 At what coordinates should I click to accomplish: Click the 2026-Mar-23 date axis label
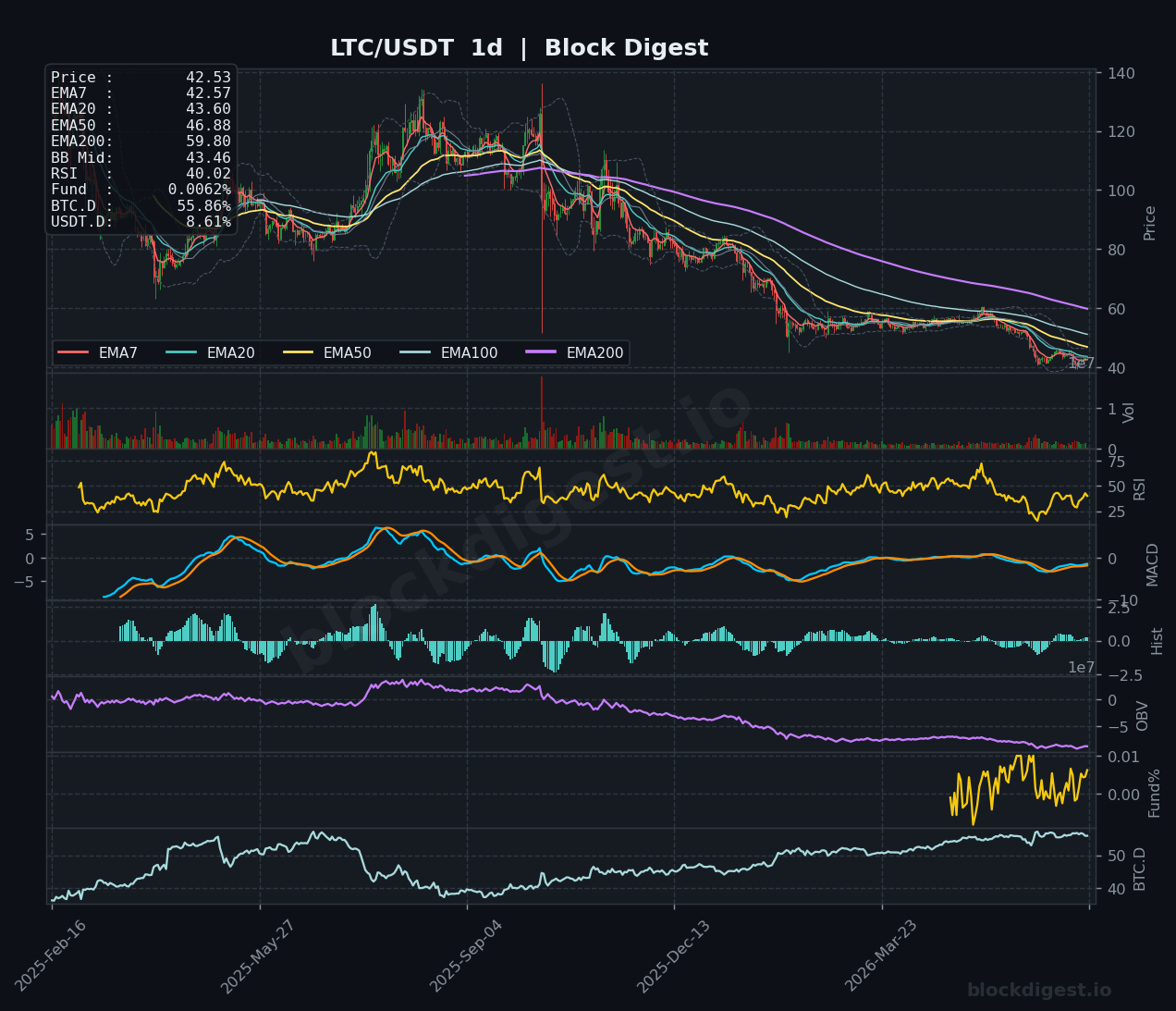[881, 956]
